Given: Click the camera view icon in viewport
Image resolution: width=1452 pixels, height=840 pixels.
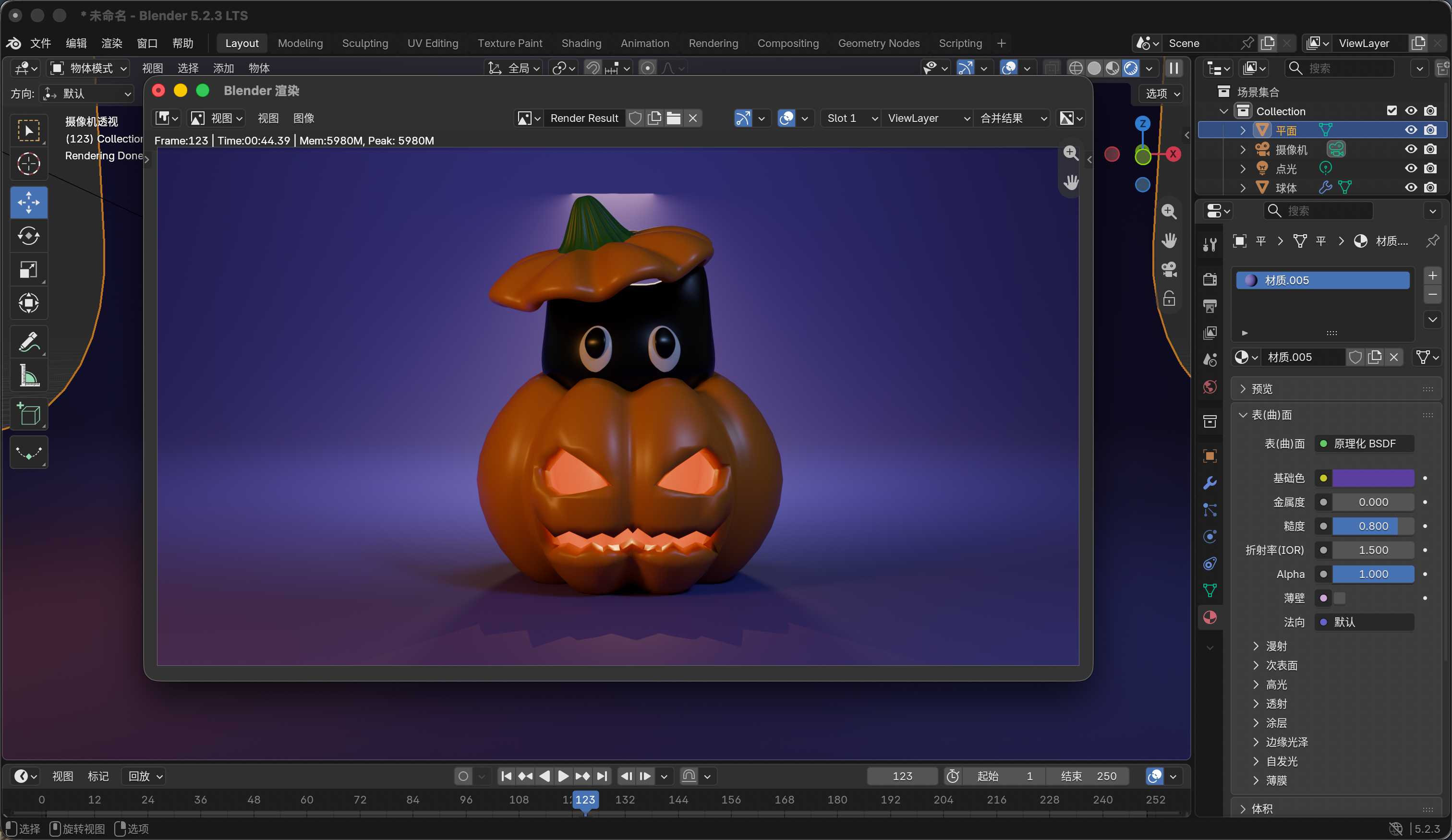Looking at the screenshot, I should click(x=1169, y=269).
